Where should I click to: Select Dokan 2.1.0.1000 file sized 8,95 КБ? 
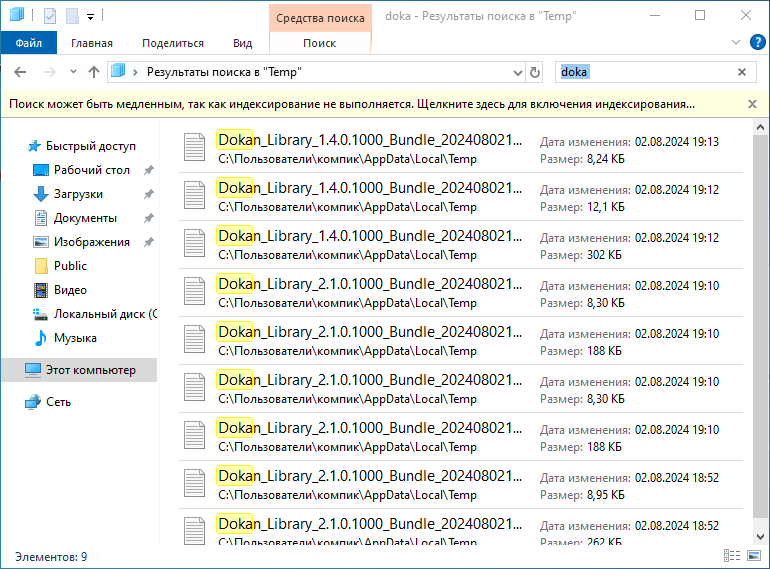tap(461, 485)
